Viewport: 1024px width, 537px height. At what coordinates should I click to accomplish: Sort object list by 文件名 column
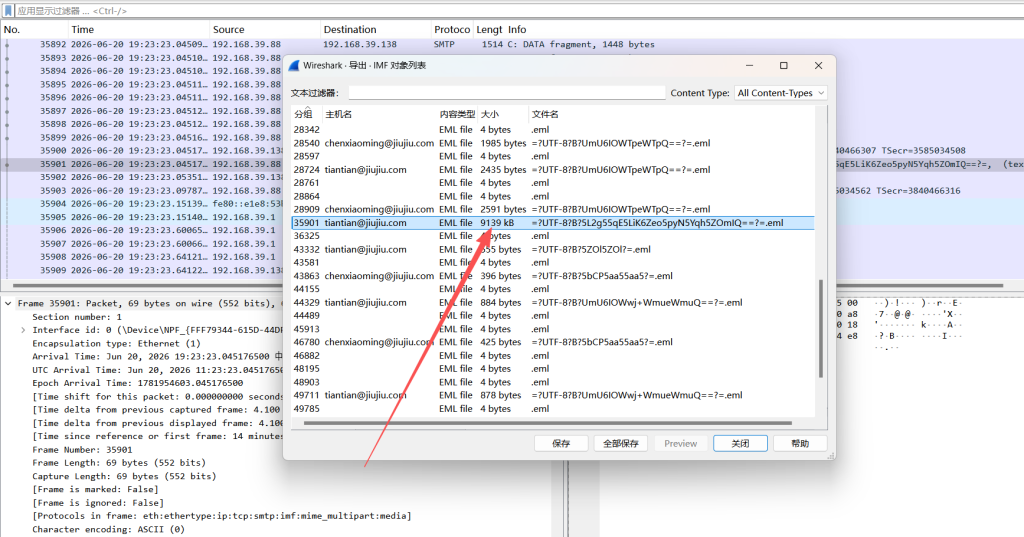click(x=671, y=114)
